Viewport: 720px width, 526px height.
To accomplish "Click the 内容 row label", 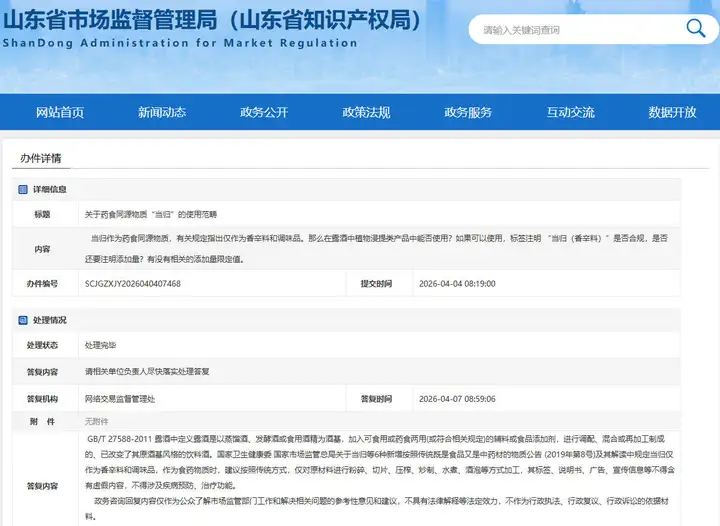I will pyautogui.click(x=42, y=249).
